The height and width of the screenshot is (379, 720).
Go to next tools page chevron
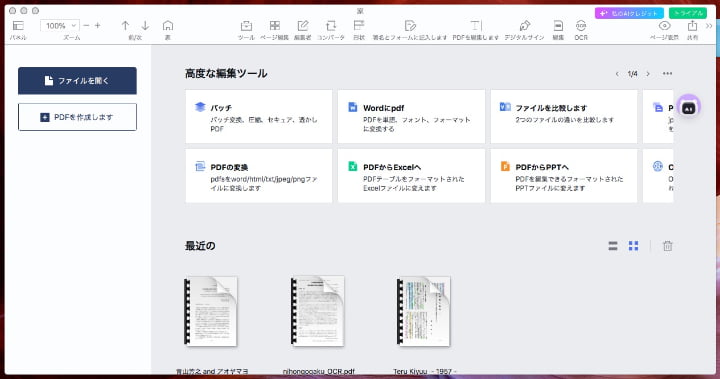point(648,74)
